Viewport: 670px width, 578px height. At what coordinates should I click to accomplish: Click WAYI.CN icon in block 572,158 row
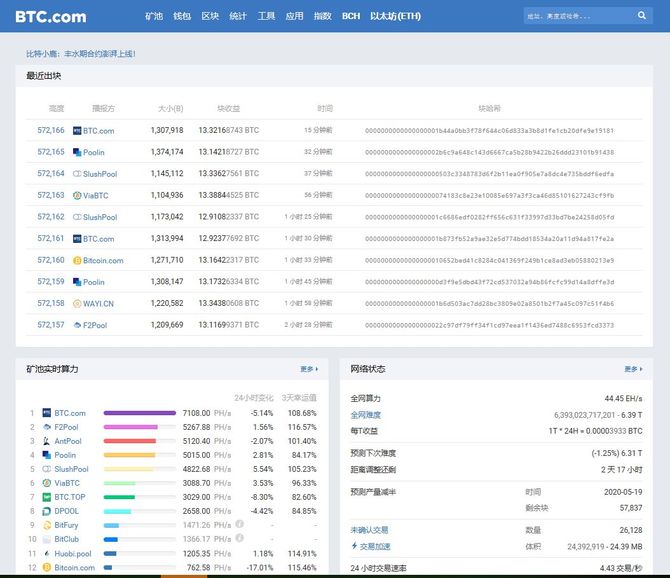coord(77,304)
